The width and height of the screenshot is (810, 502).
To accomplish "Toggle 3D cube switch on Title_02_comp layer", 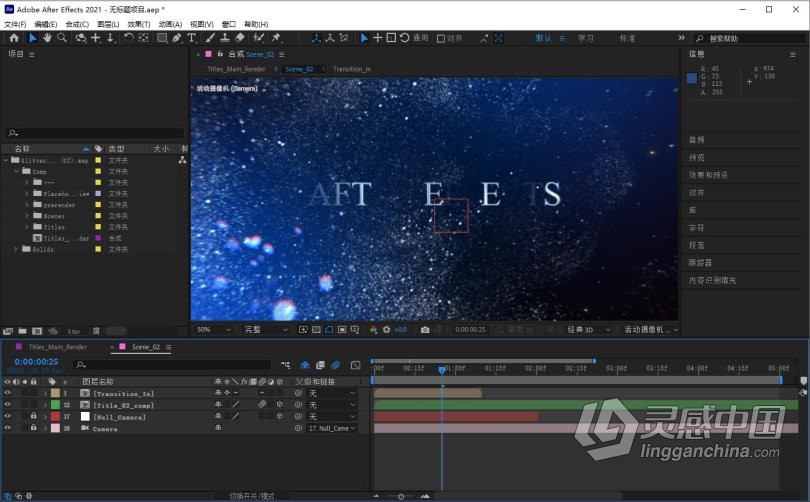I will 279,405.
